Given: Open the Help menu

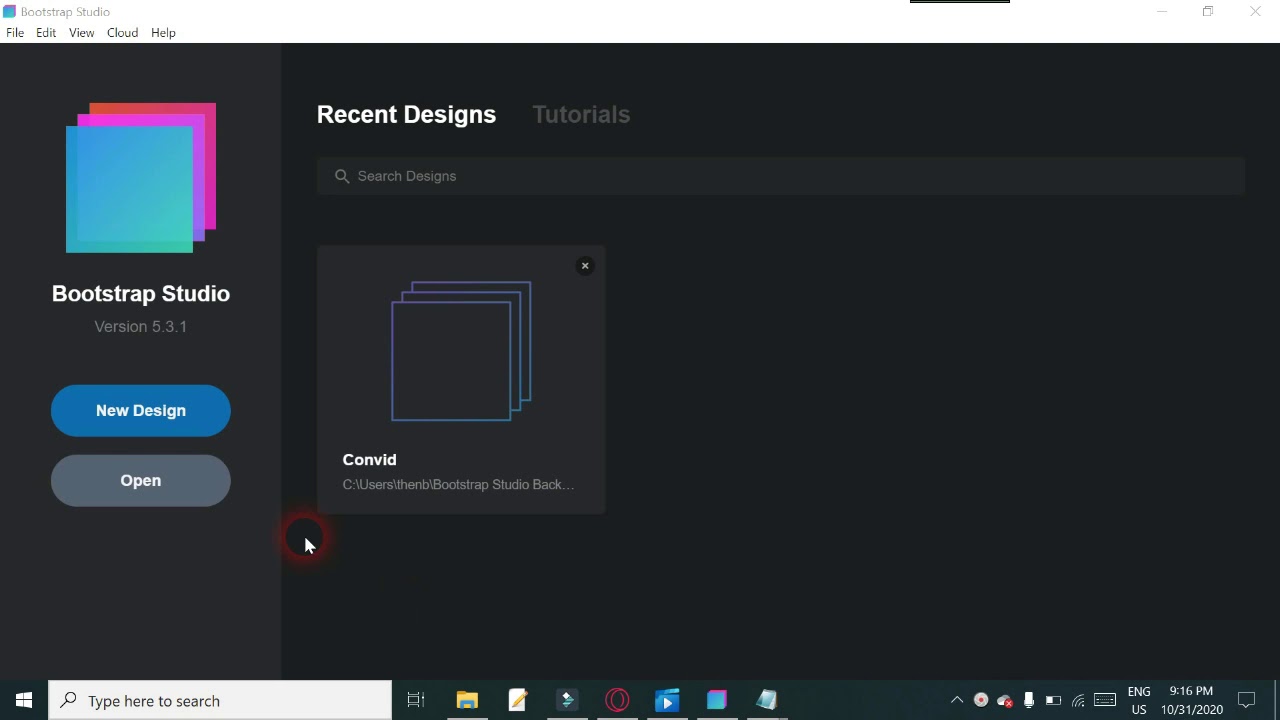Looking at the screenshot, I should point(163,33).
